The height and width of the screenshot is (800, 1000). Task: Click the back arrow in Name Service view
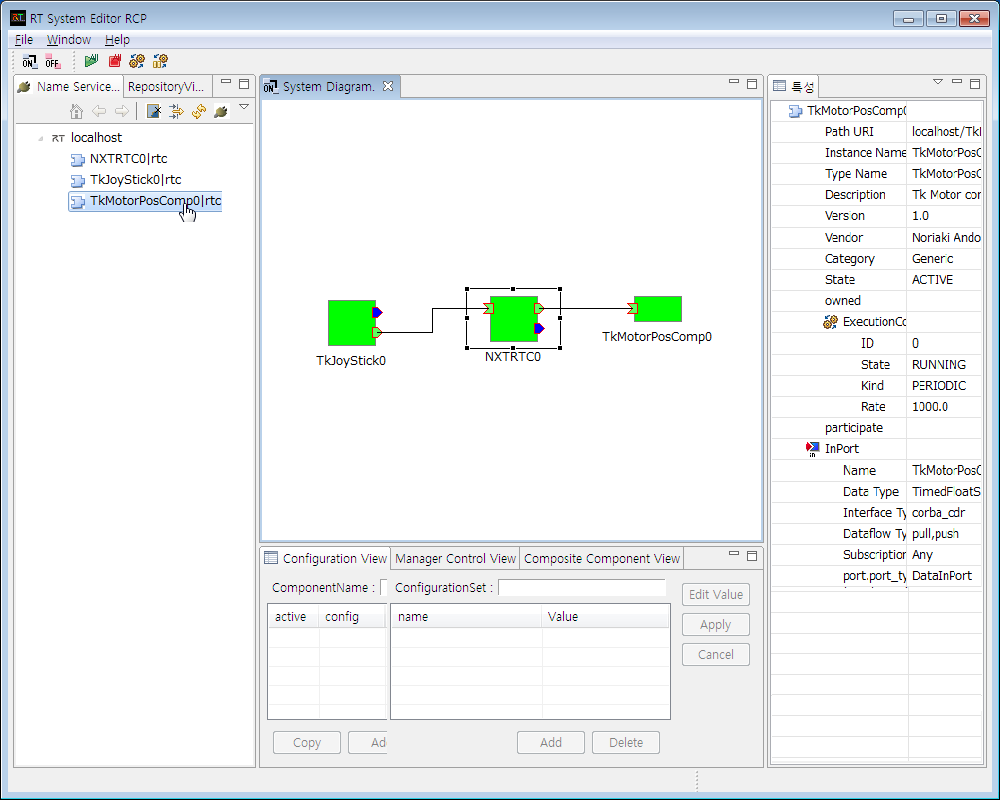tap(99, 112)
